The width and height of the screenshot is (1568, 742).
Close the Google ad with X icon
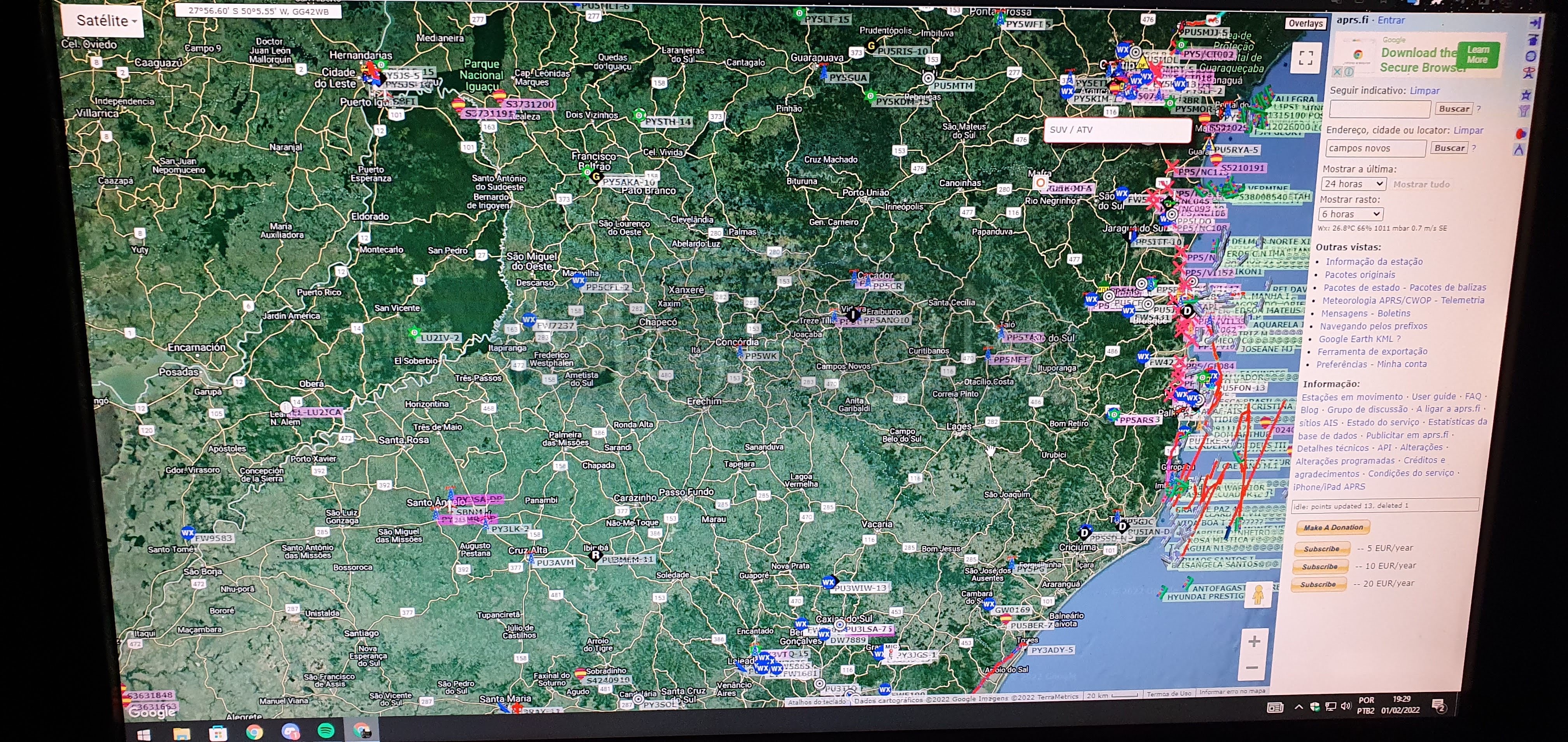click(1337, 72)
